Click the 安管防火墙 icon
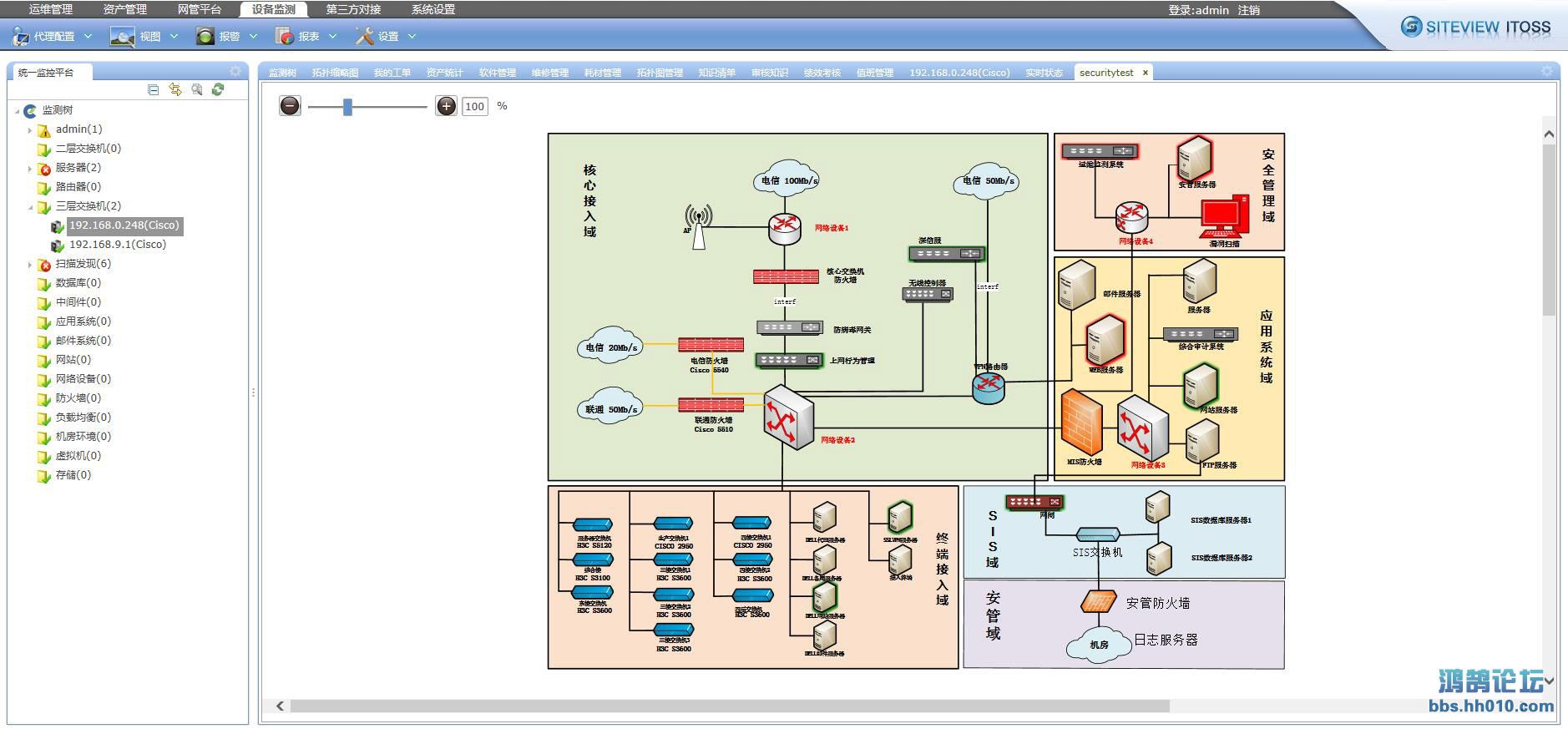Viewport: 1568px width, 729px height. 1098,601
